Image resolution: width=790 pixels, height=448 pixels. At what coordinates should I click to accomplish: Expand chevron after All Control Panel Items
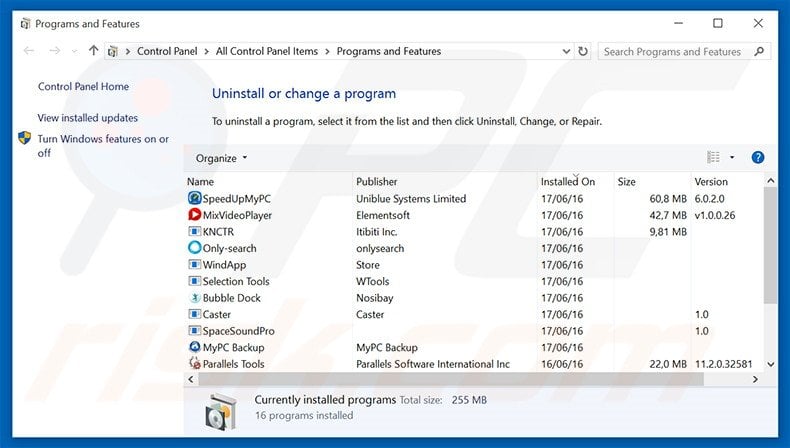tap(327, 51)
